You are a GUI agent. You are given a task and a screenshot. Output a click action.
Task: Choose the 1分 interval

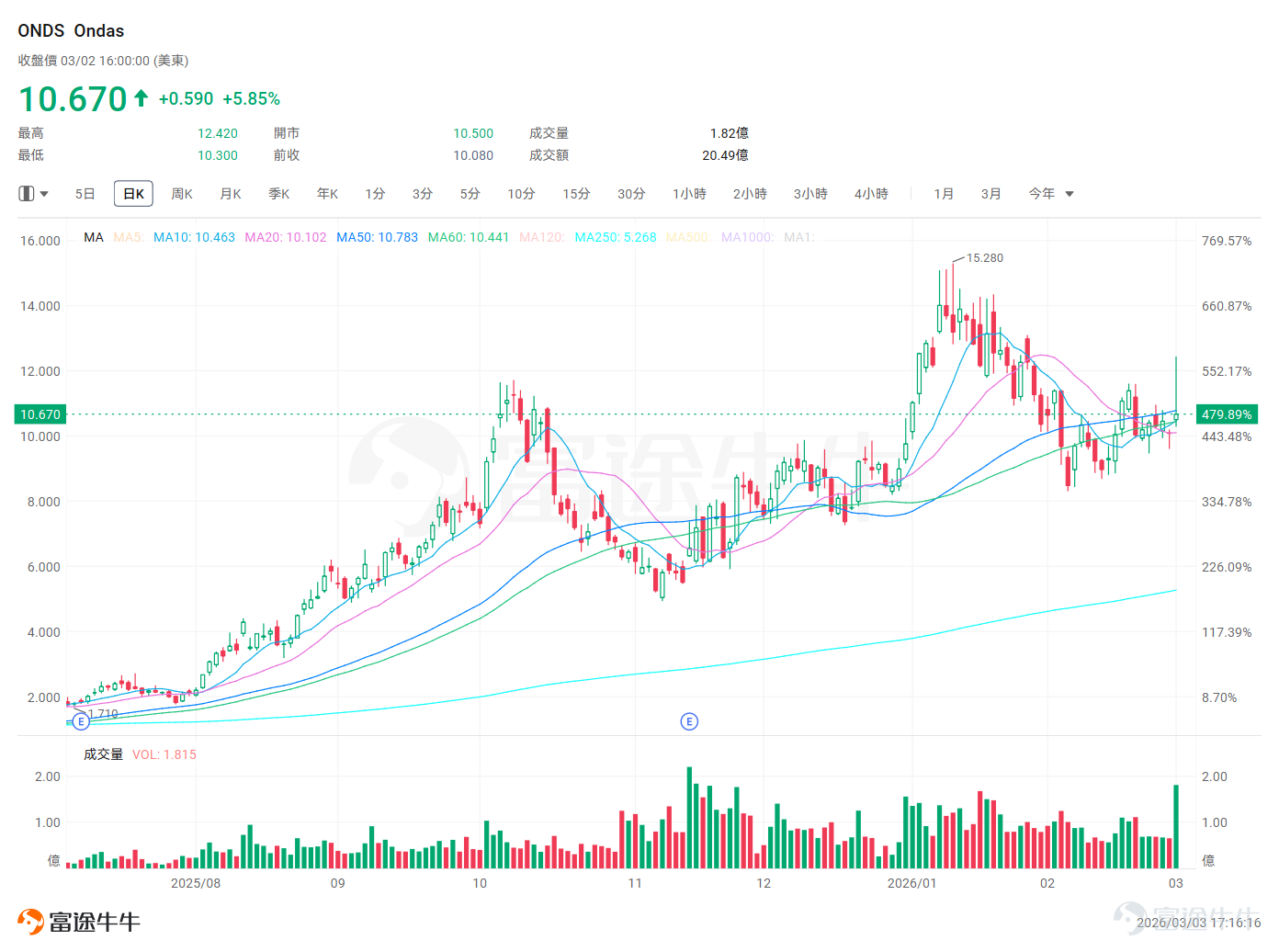coord(375,194)
